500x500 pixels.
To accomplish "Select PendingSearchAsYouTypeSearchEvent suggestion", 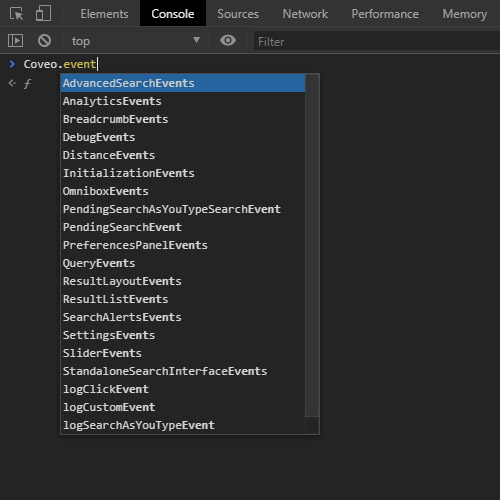I will click(x=183, y=209).
